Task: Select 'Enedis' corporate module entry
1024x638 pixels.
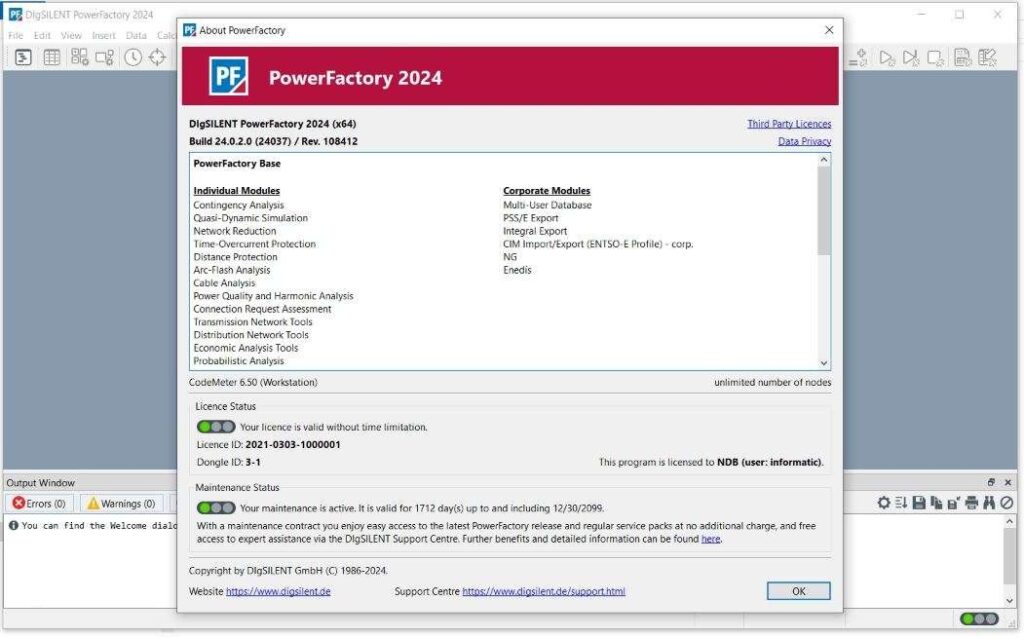Action: point(517,270)
